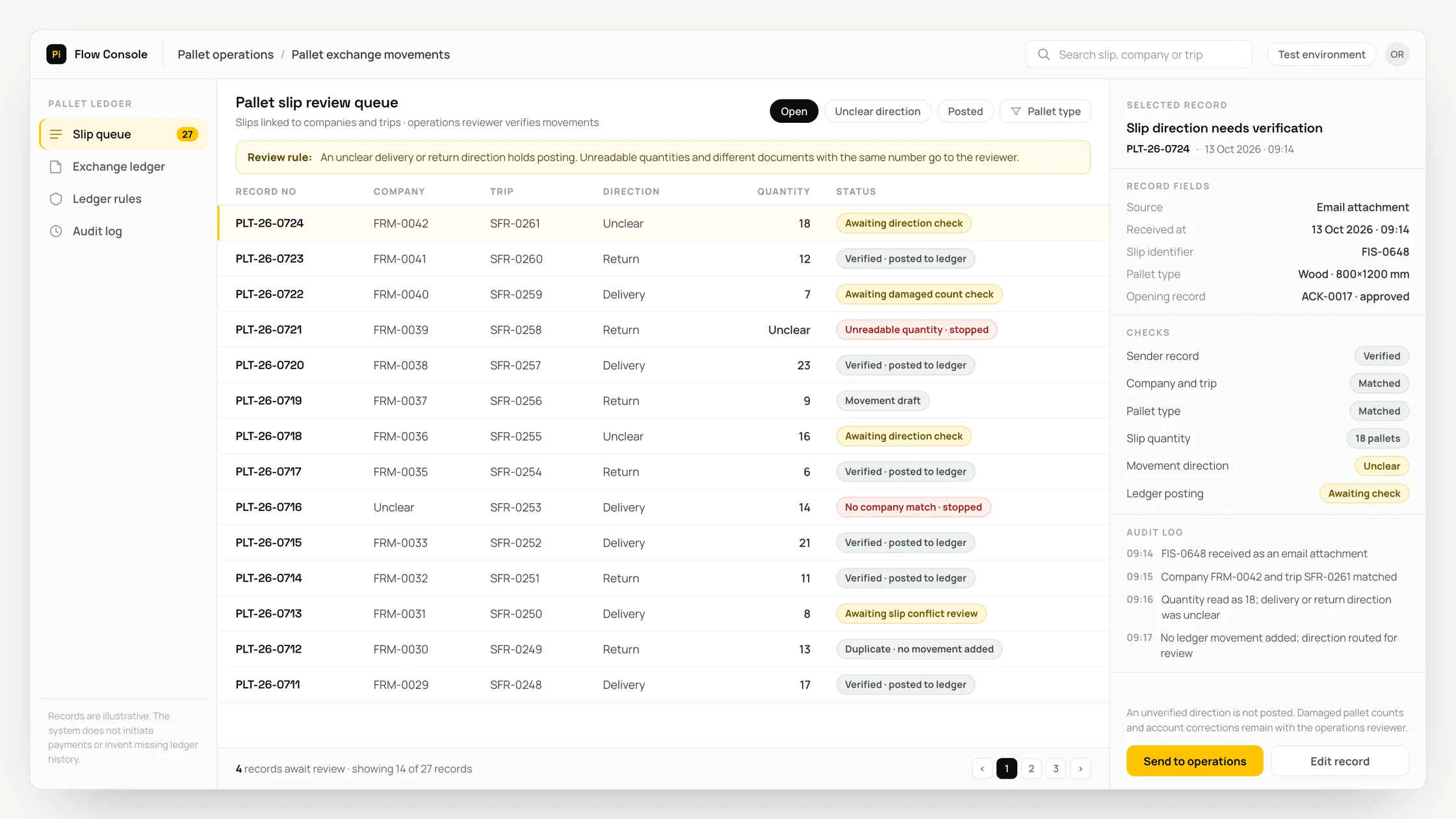
Task: Click Awaiting damaged count check badge
Action: pyautogui.click(x=919, y=294)
